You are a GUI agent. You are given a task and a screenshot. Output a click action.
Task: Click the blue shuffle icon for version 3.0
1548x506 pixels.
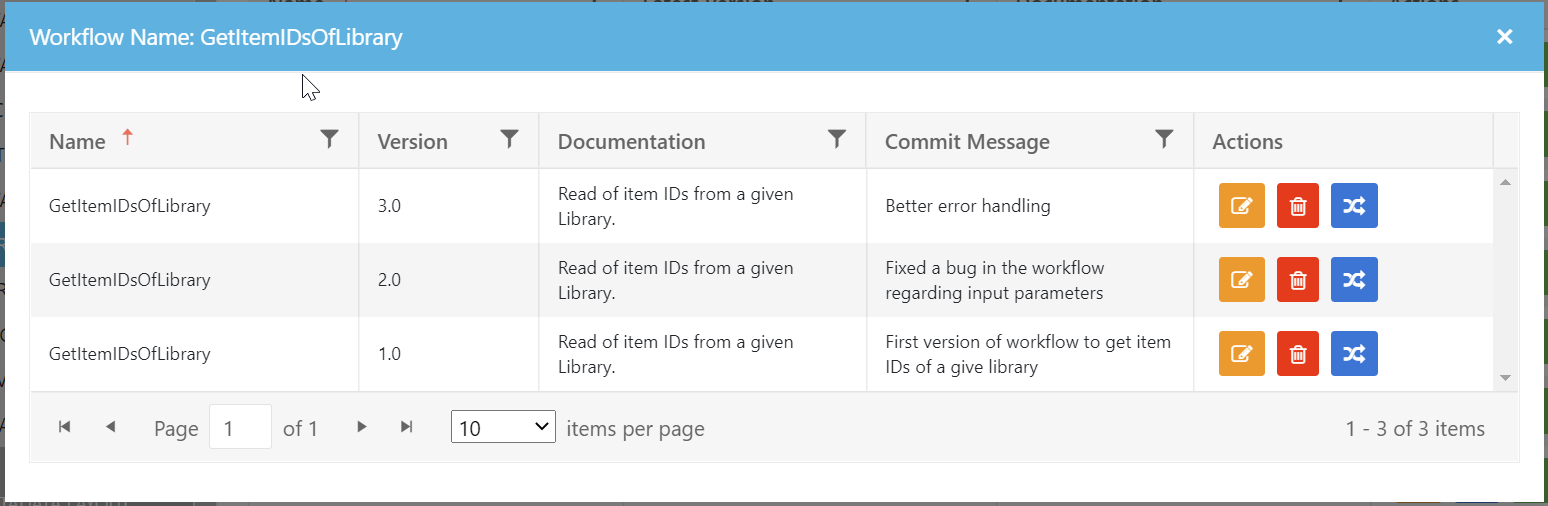(1354, 206)
